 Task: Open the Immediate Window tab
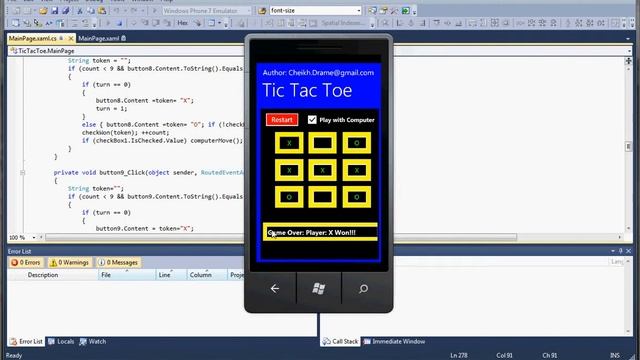394,342
